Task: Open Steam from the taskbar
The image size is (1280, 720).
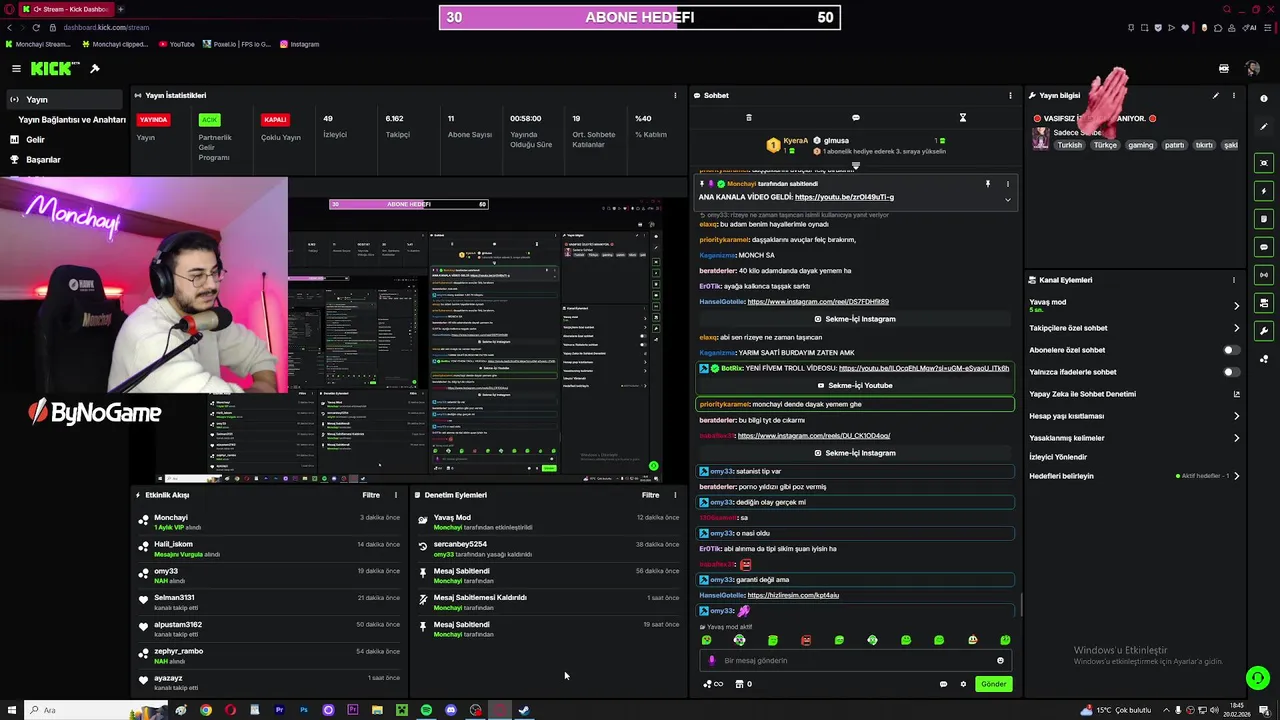Action: click(524, 710)
